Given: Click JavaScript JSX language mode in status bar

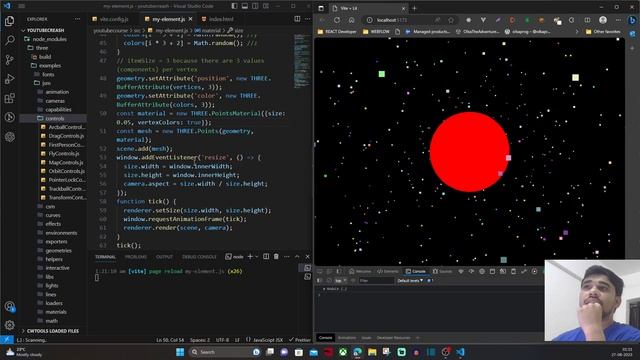Looking at the screenshot, I should pyautogui.click(x=268, y=340).
